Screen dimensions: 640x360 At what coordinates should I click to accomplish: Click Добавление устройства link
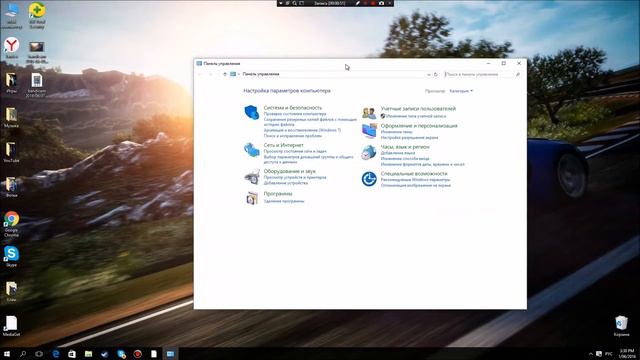coord(286,183)
